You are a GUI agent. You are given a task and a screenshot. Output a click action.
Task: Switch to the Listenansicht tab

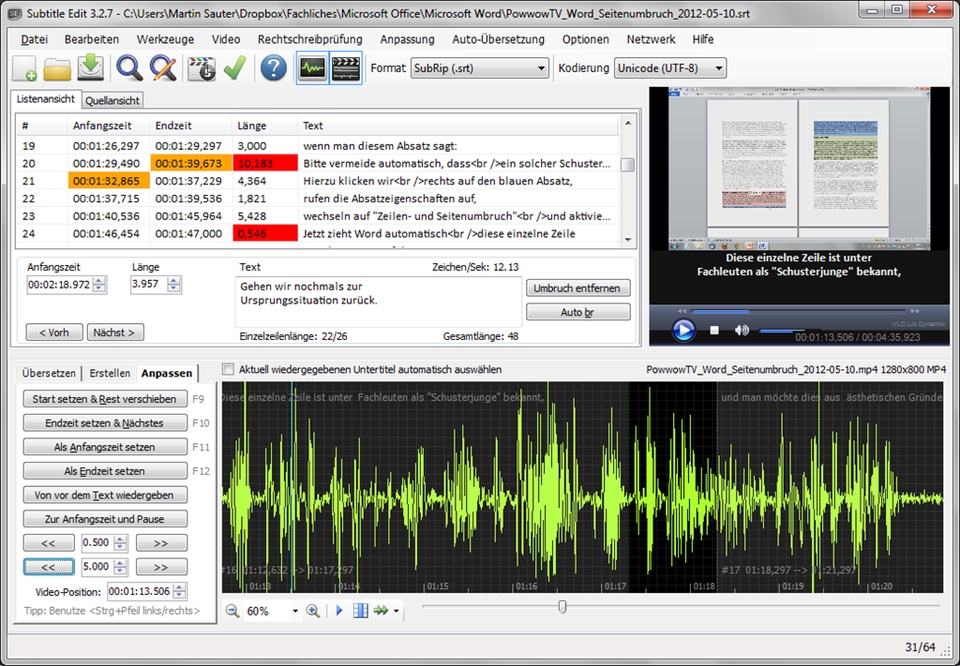point(46,99)
